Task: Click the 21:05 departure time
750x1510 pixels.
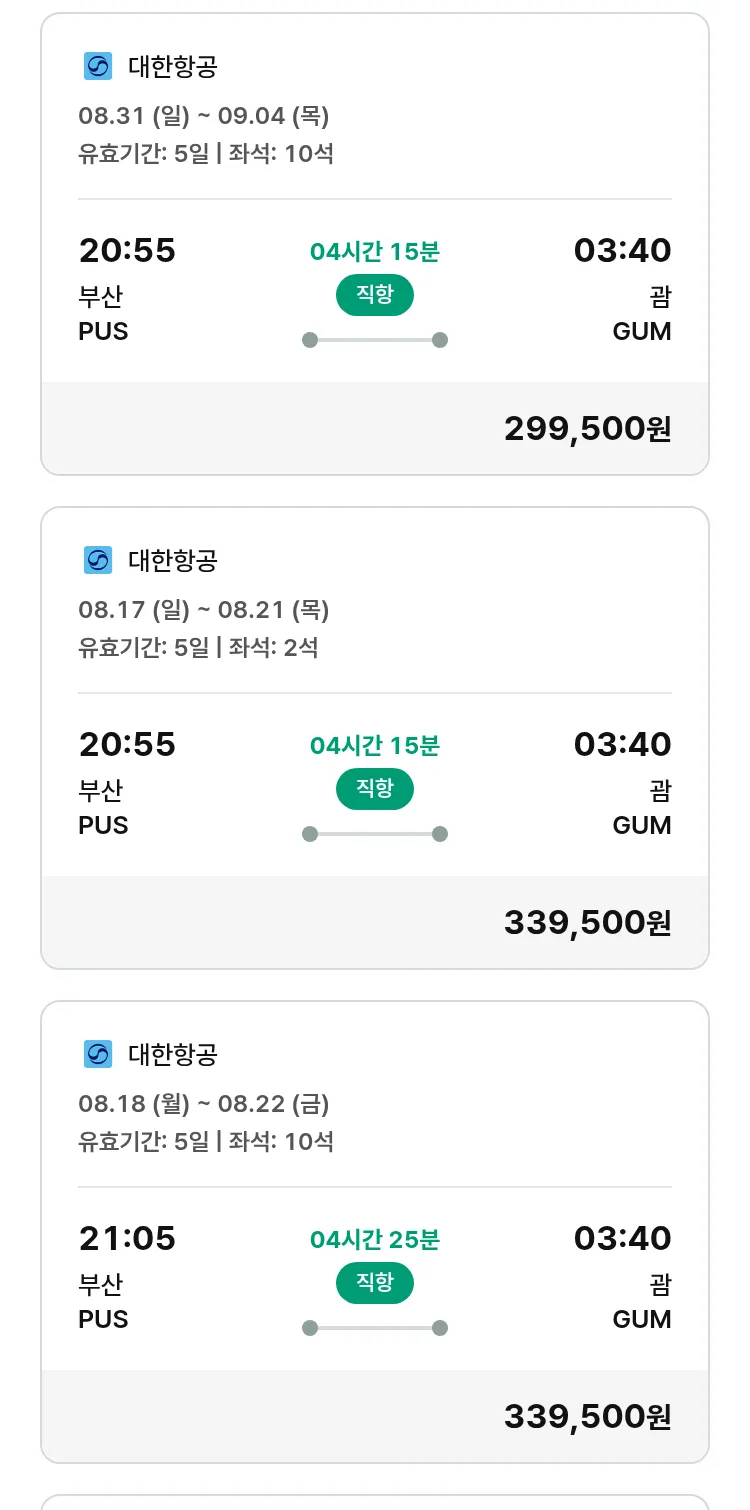Action: tap(127, 1239)
